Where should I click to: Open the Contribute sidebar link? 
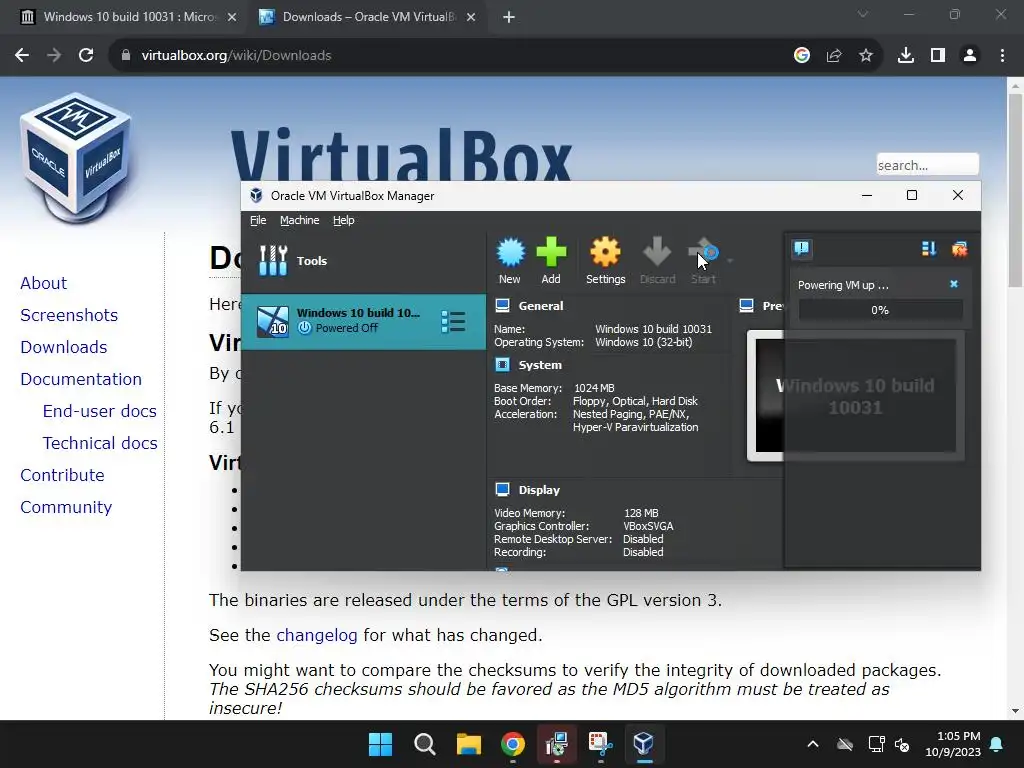[63, 475]
